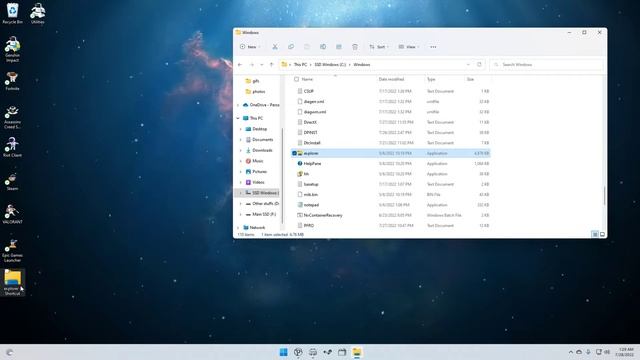
Task: Open Desktop in navigation pane
Action: tap(259, 129)
